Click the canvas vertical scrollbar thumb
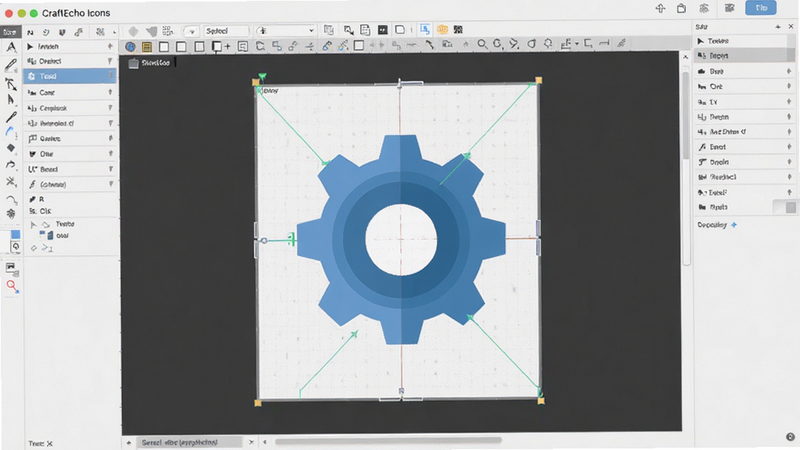Screen dimensions: 800x450 (x=686, y=116)
